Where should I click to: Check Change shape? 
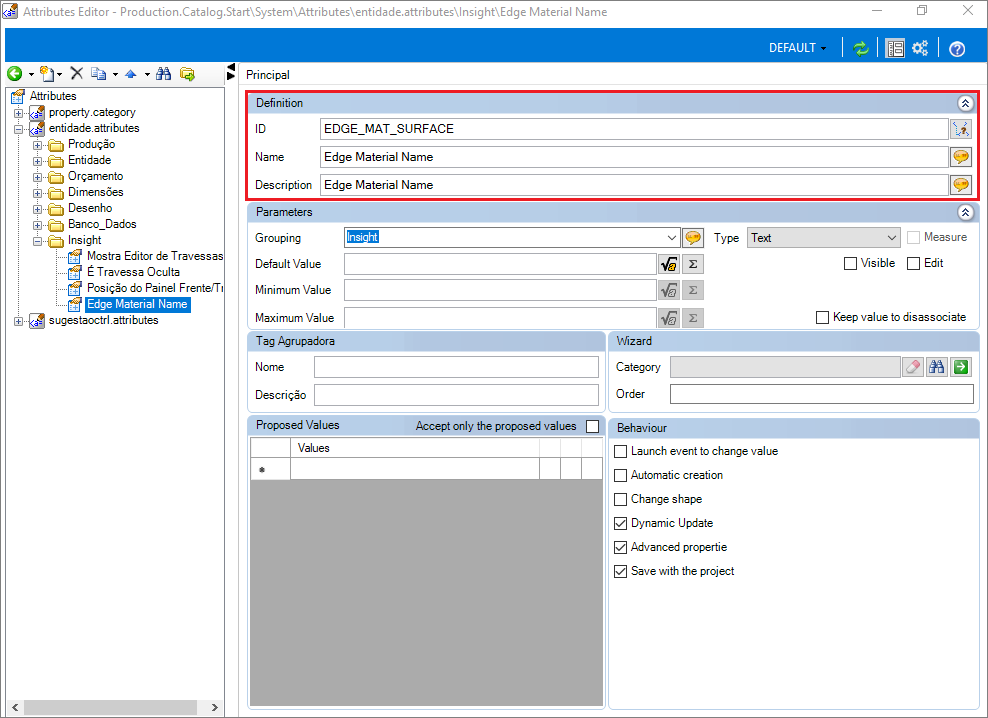pyautogui.click(x=621, y=499)
